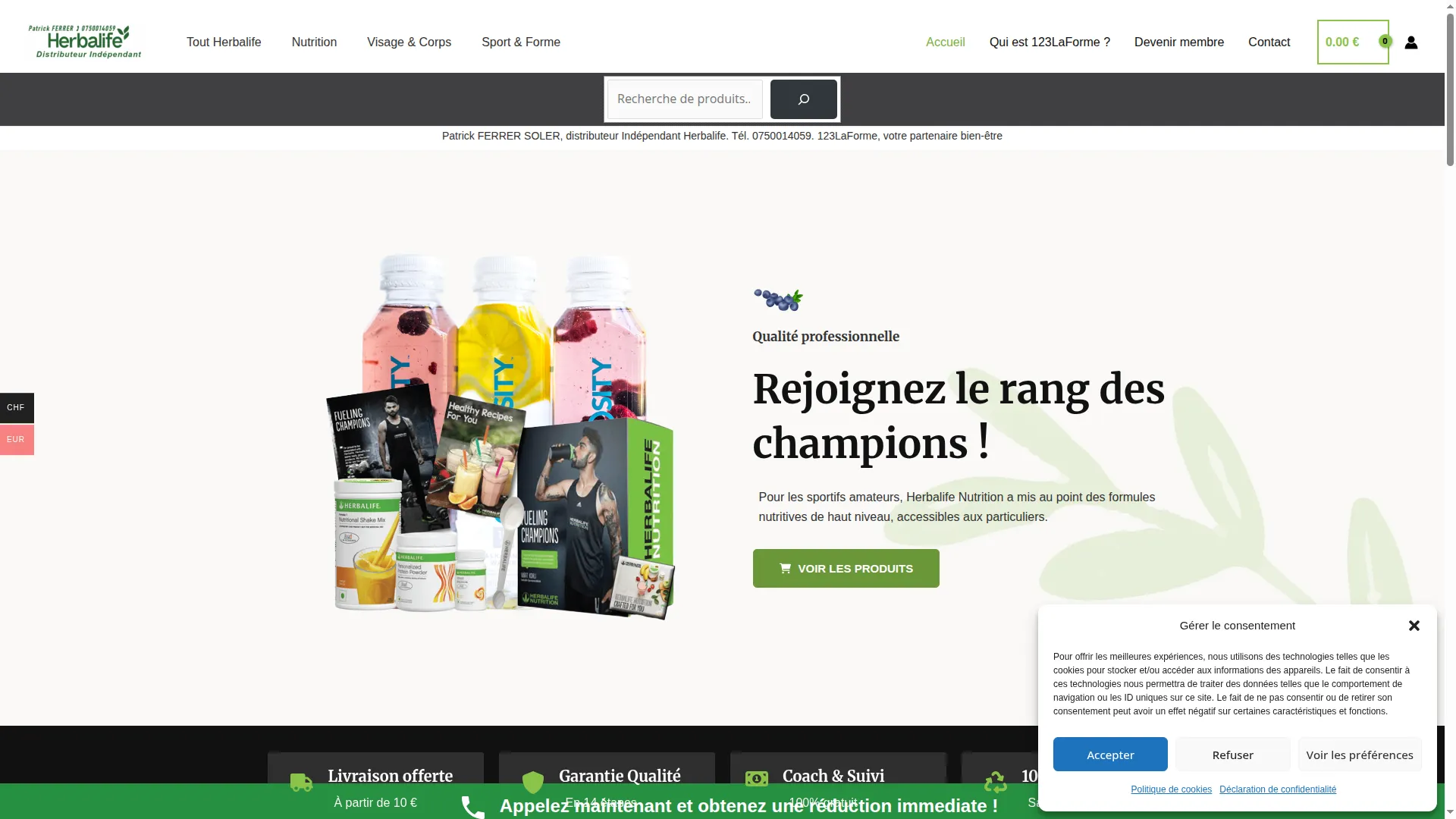The image size is (1456, 819).
Task: Open the Devenir membre page
Action: pyautogui.click(x=1178, y=42)
